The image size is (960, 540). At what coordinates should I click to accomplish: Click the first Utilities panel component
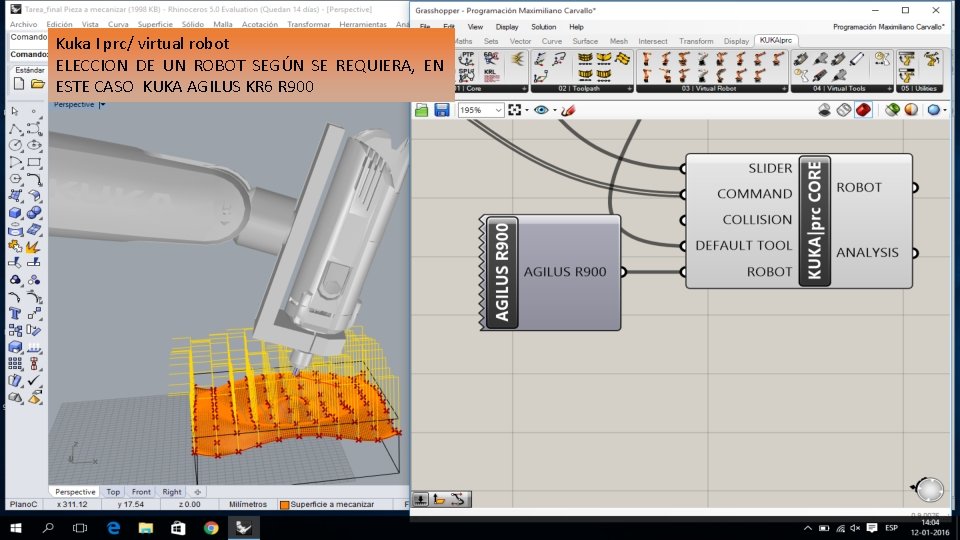[907, 59]
